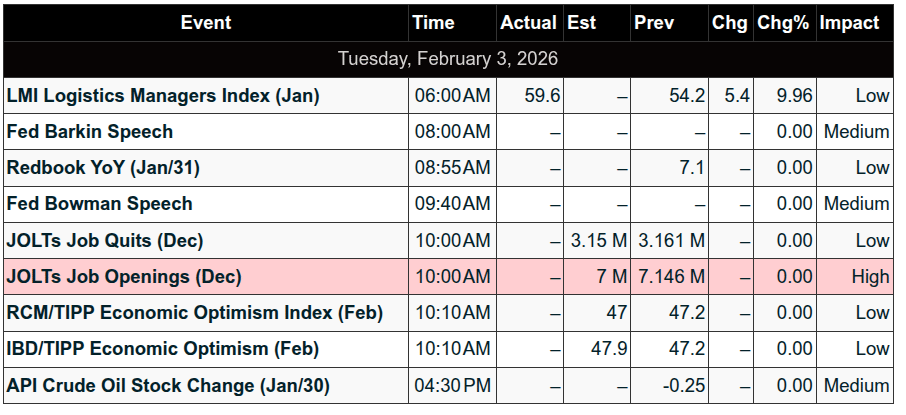Open the highlighted JOLTs Job Openings event
This screenshot has width=906, height=415.
point(124,276)
